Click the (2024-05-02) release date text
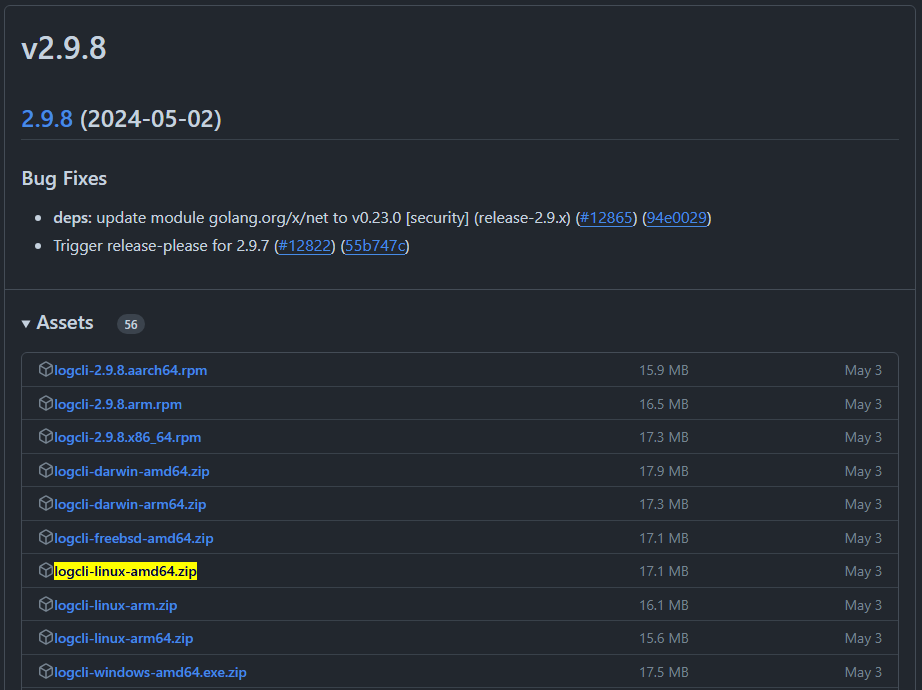922x690 pixels. pos(151,119)
